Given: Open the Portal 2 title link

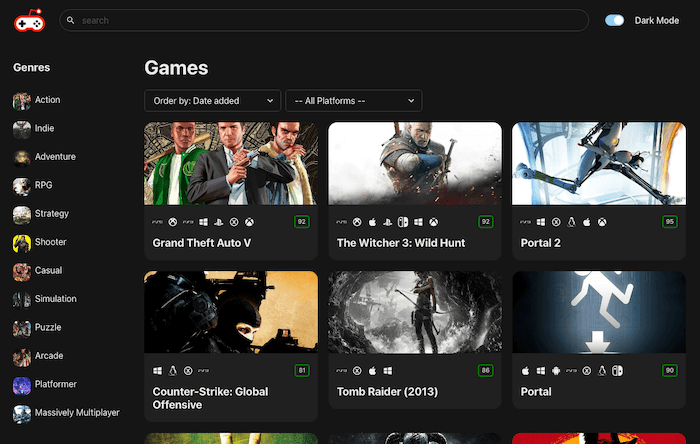Looking at the screenshot, I should pyautogui.click(x=540, y=243).
